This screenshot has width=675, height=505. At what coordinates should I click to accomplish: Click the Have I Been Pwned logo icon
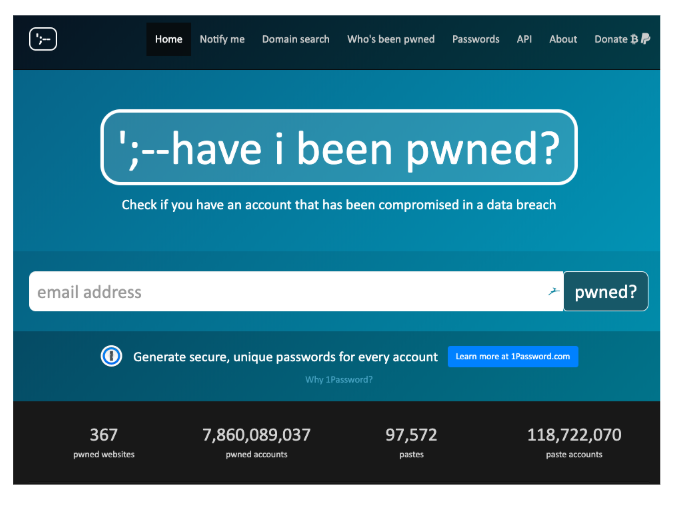[43, 39]
